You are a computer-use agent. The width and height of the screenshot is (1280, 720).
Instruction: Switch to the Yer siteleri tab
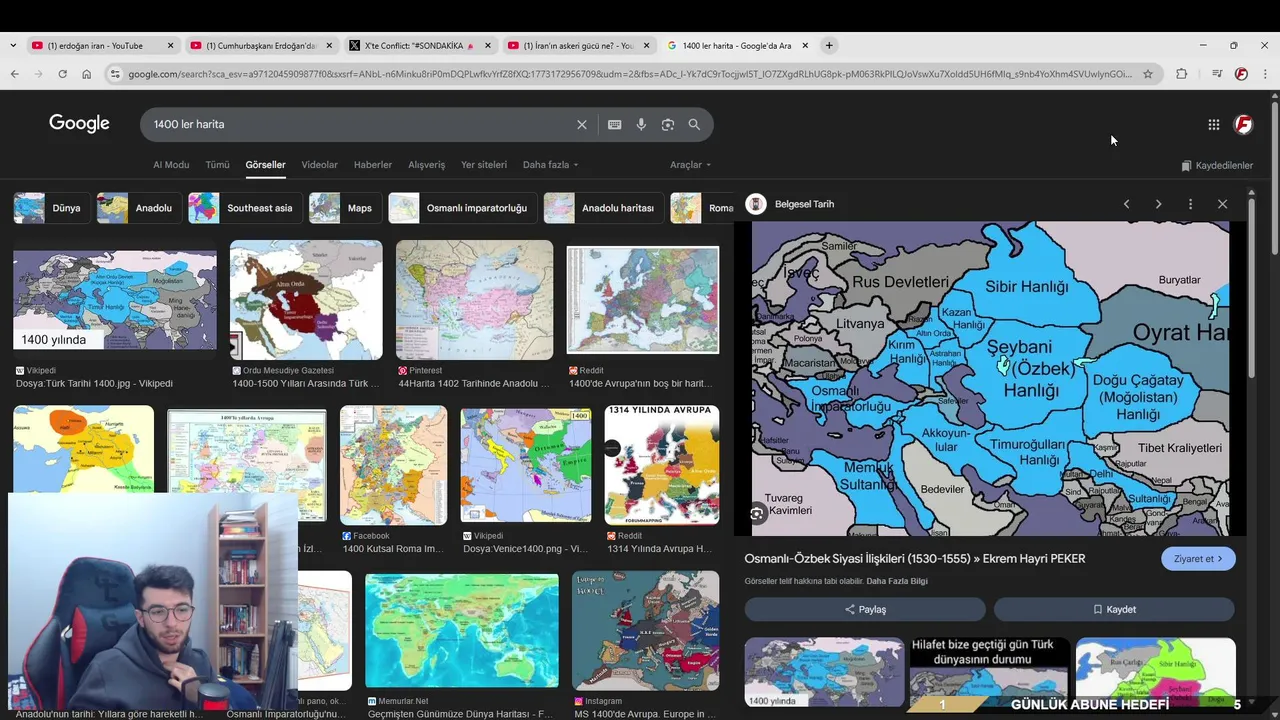(x=484, y=165)
